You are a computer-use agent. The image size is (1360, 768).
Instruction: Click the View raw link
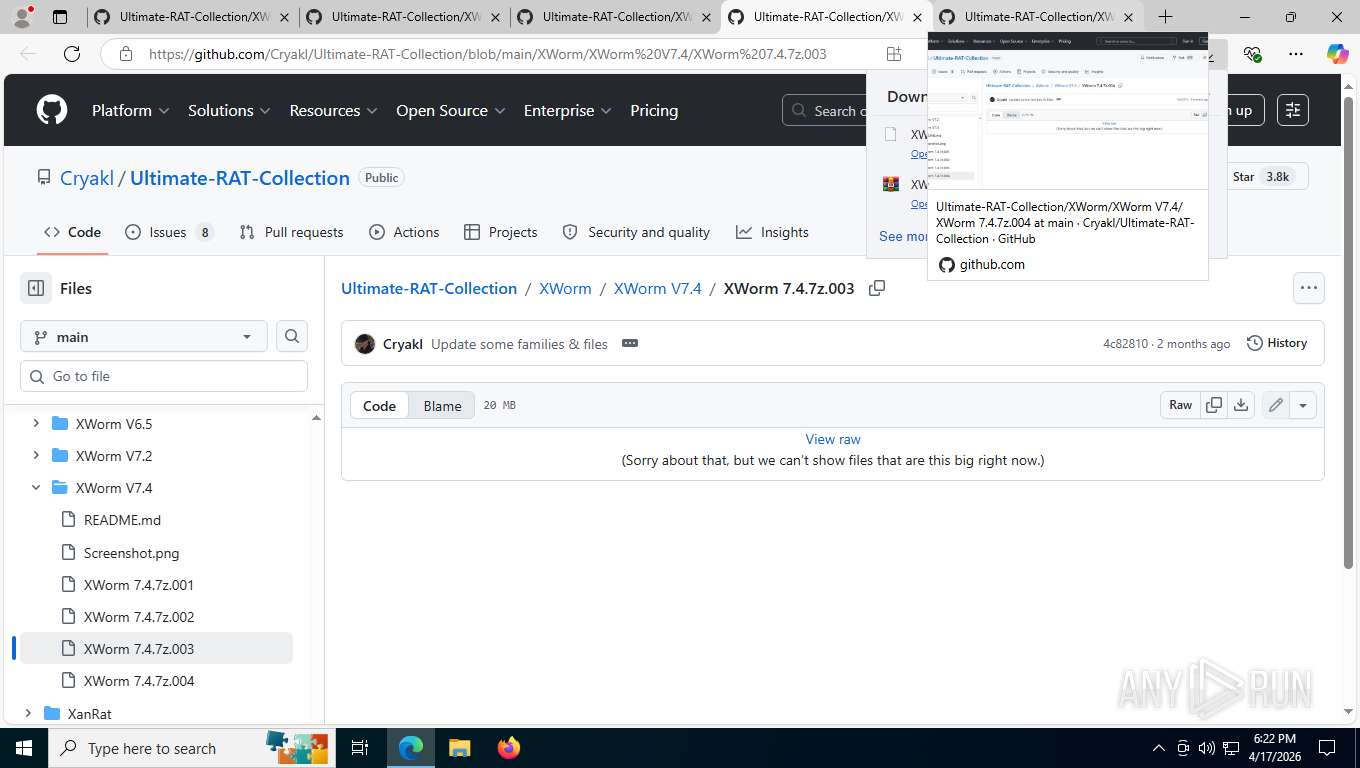(x=833, y=439)
